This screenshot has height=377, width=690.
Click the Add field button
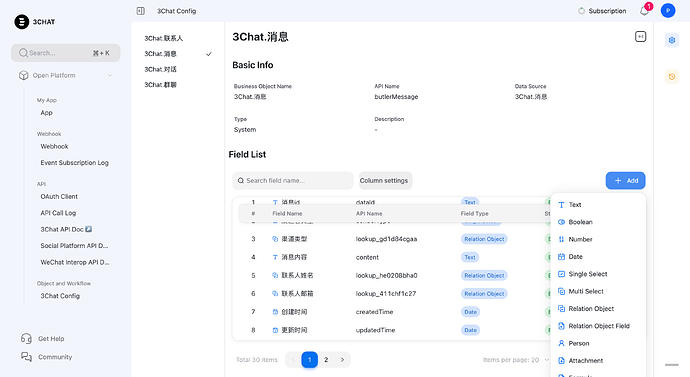tap(625, 180)
